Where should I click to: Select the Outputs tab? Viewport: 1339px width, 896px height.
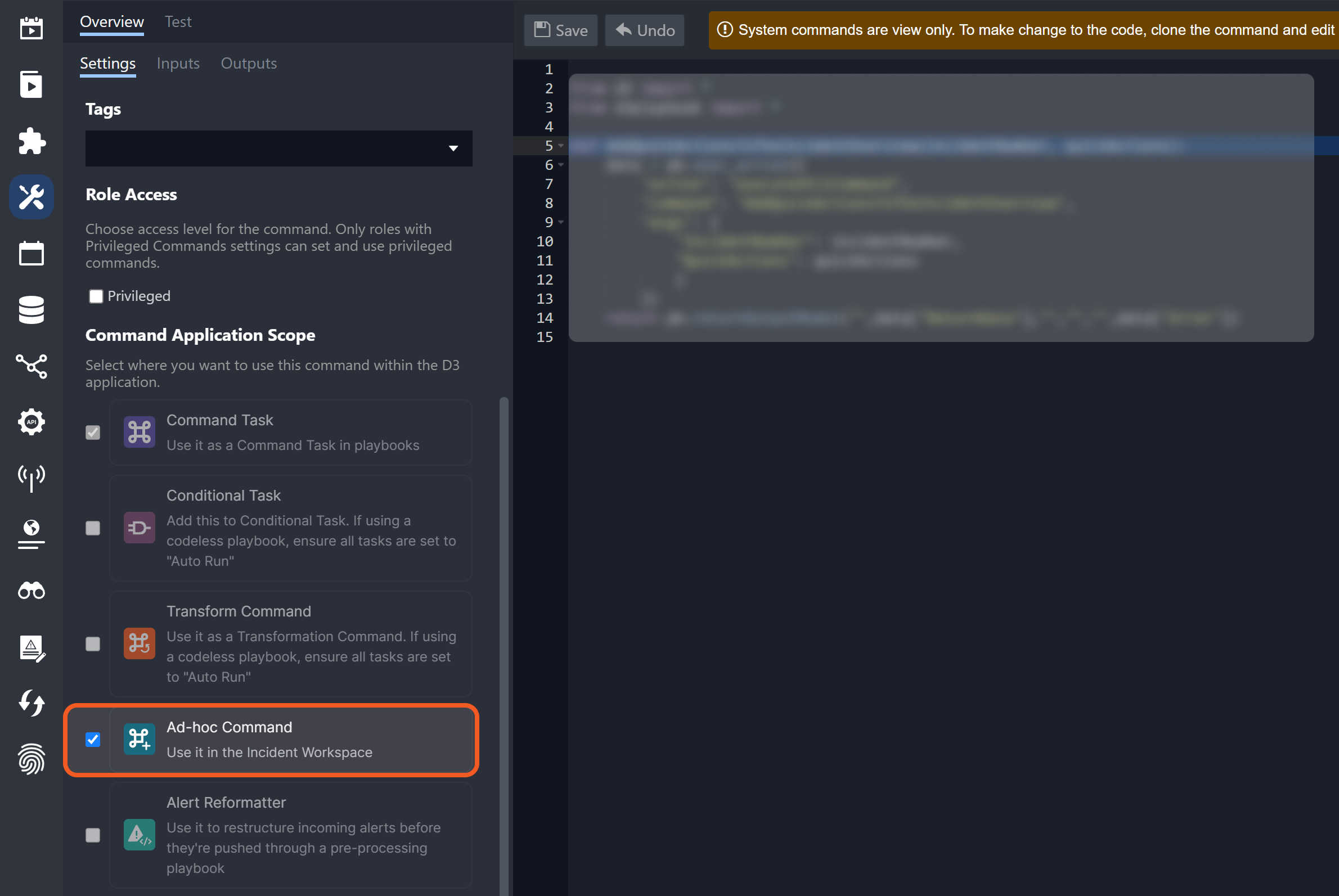[249, 63]
